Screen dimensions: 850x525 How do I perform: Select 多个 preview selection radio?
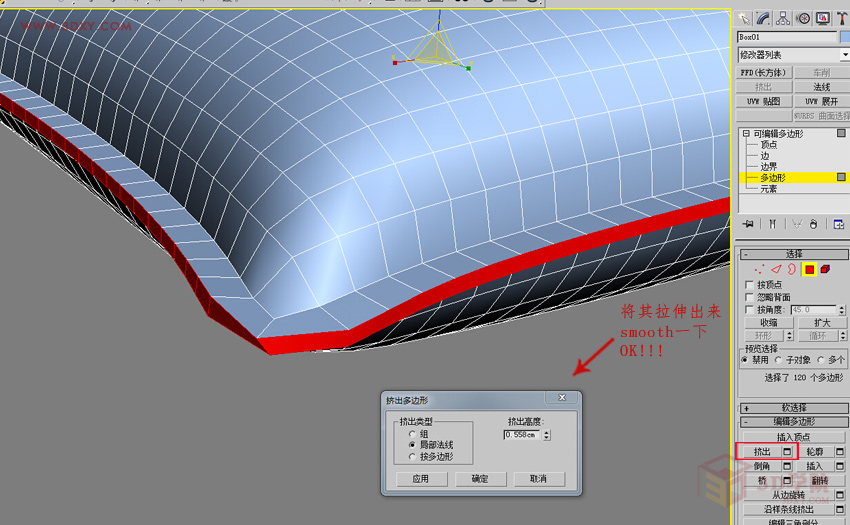point(821,360)
